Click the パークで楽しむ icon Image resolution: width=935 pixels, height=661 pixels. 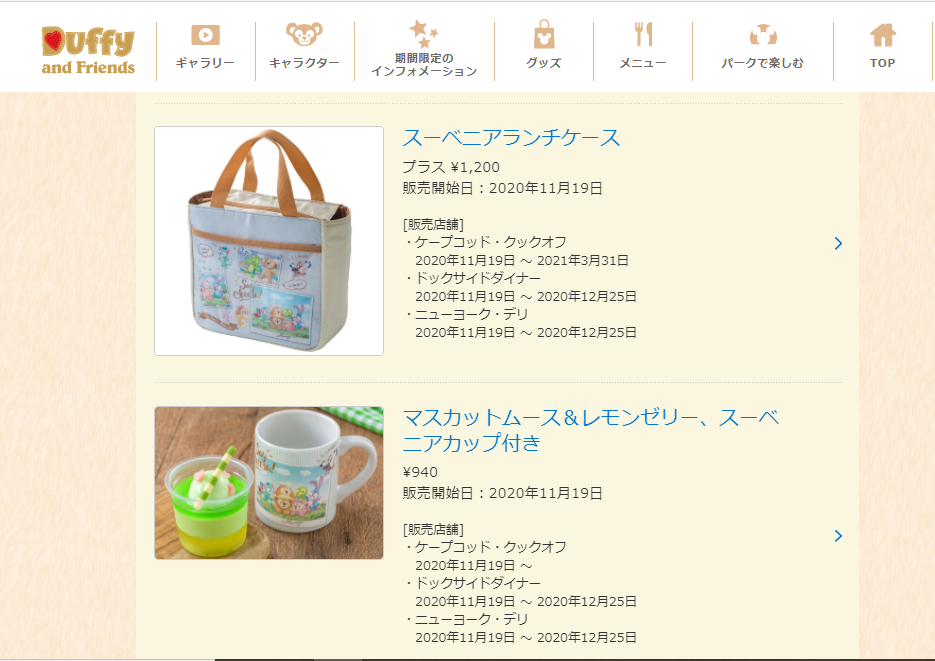point(763,35)
